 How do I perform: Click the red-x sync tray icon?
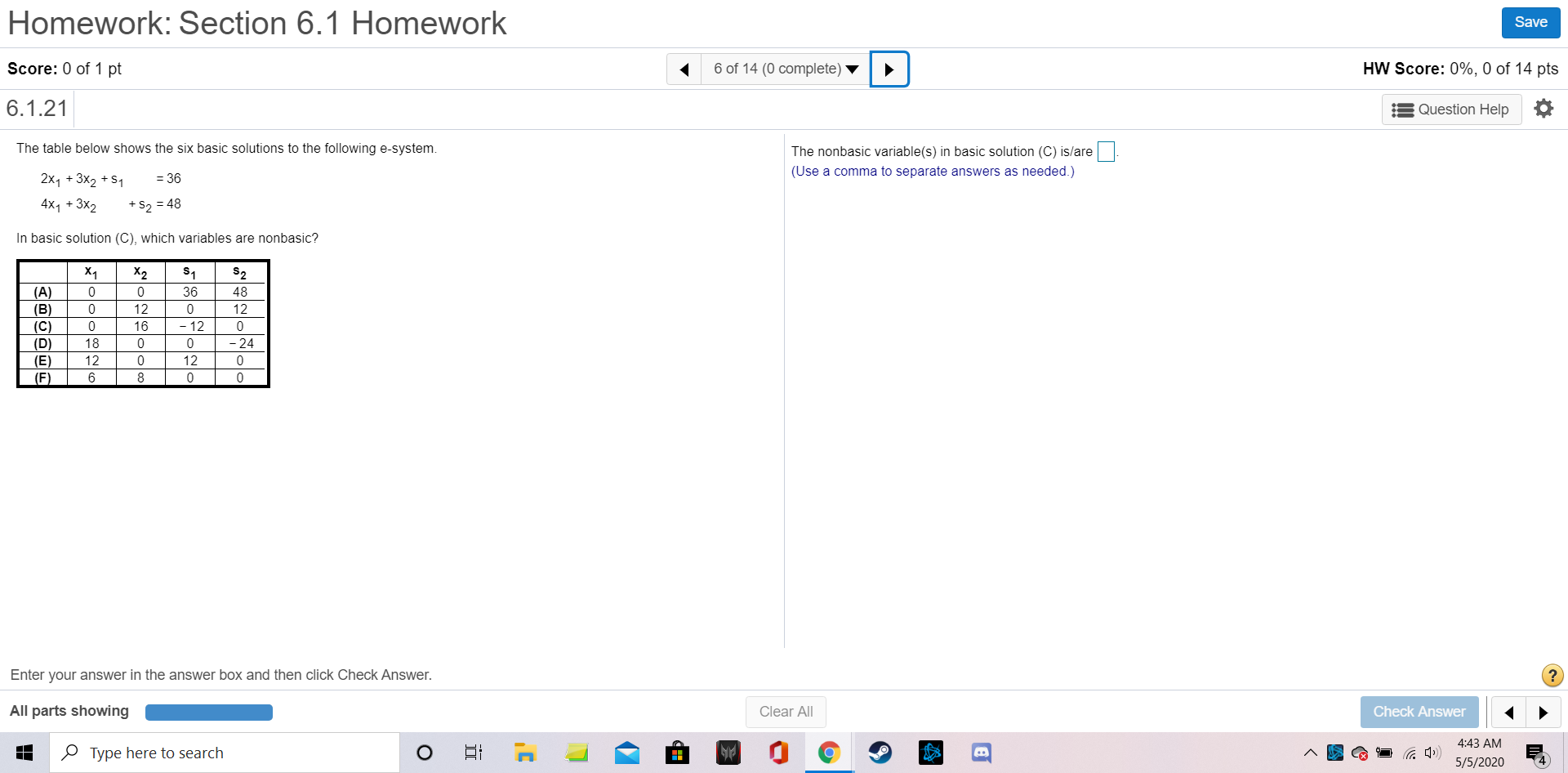pyautogui.click(x=1360, y=753)
